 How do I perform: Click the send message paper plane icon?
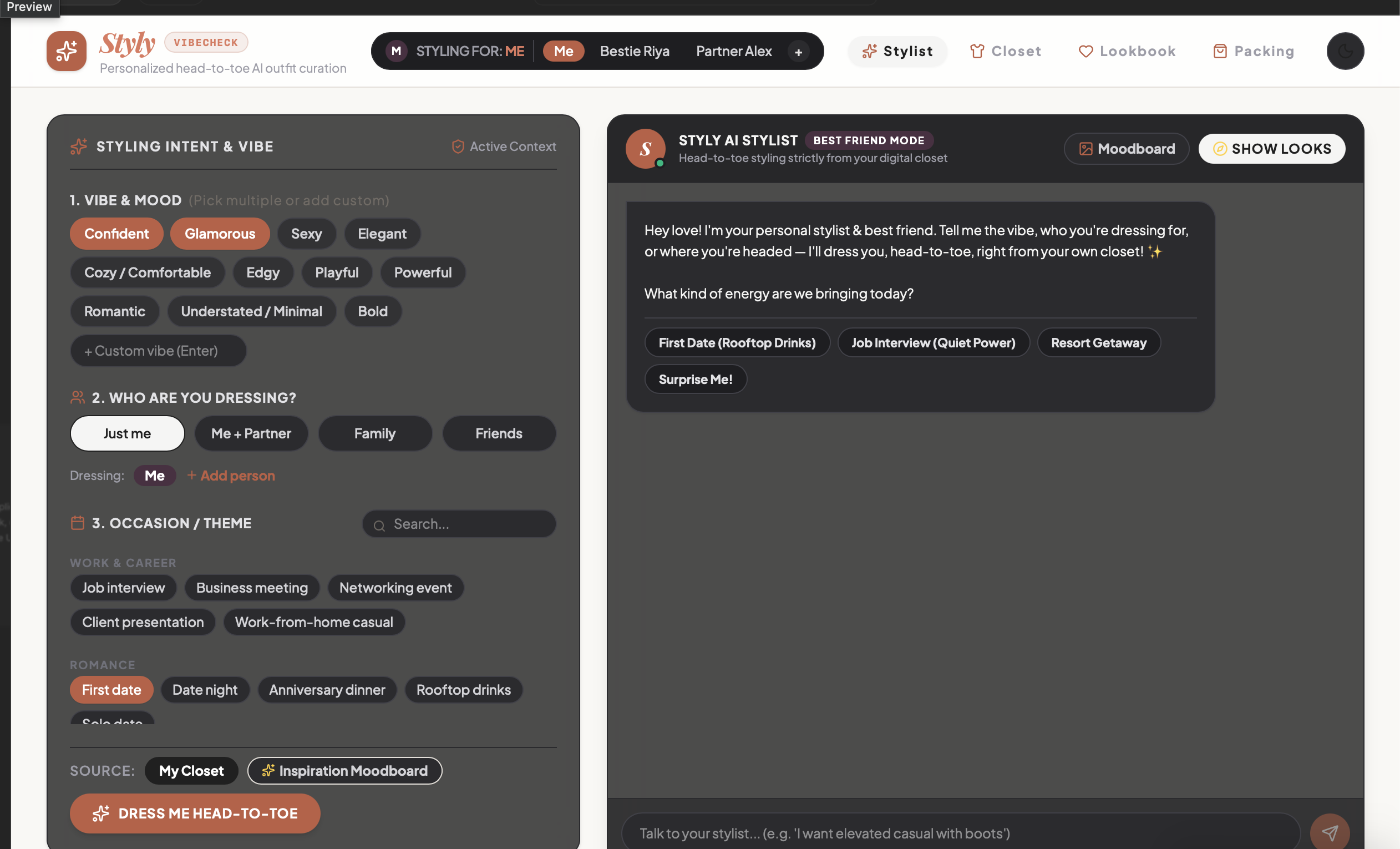pyautogui.click(x=1330, y=832)
